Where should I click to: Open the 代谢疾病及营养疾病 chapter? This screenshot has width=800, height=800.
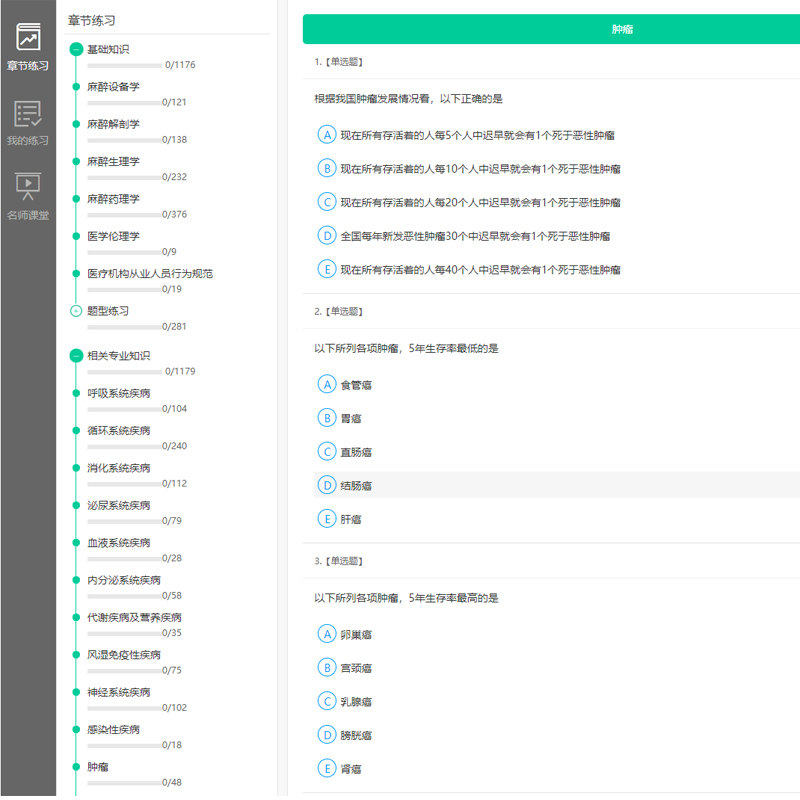134,617
